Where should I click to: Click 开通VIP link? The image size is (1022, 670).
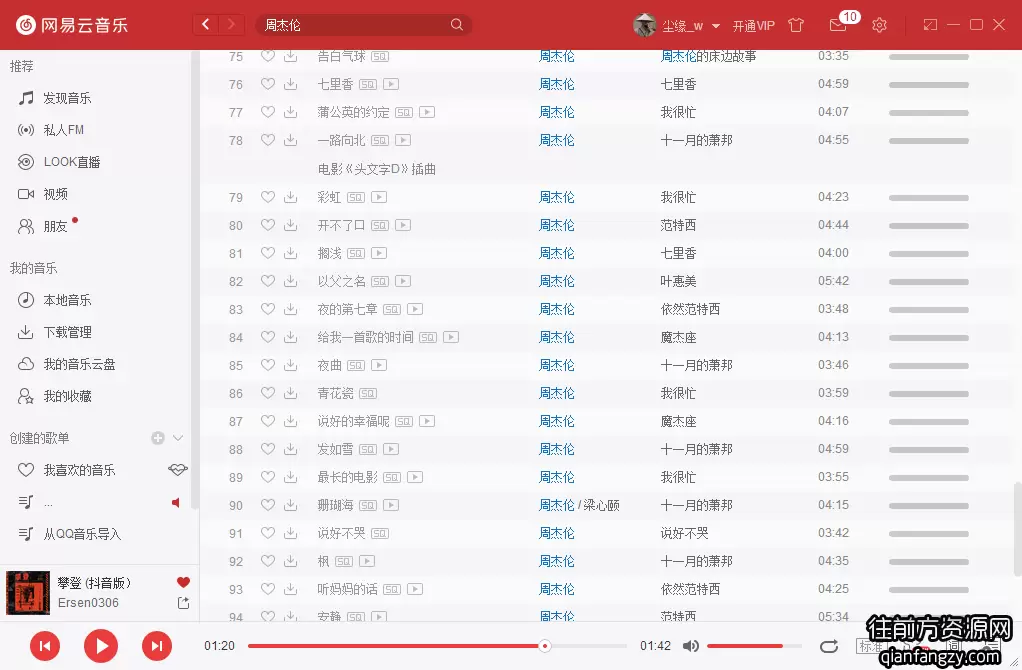click(753, 26)
